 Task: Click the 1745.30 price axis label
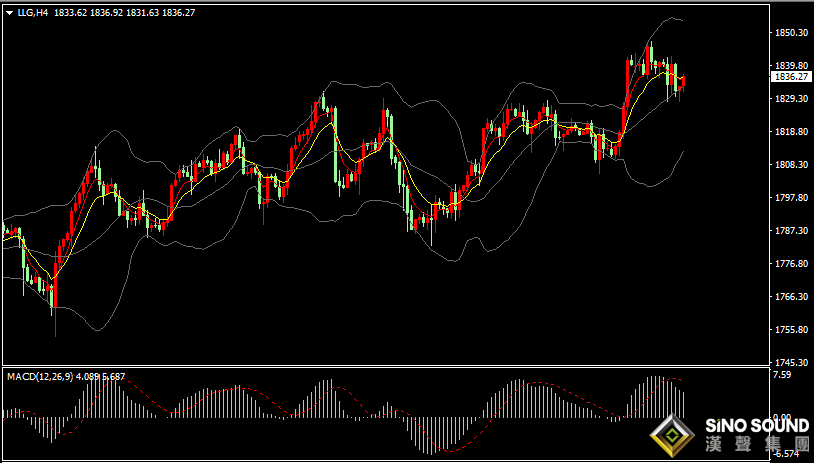(791, 362)
